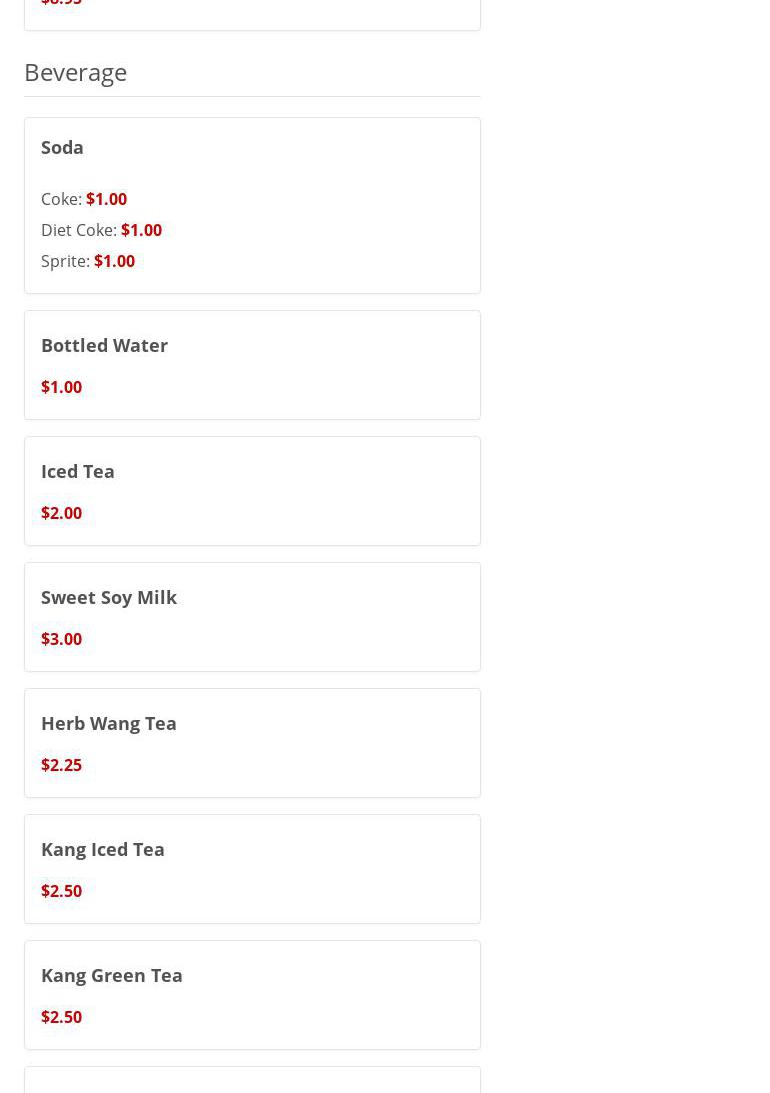Select the Iced Tea item title

pyautogui.click(x=77, y=471)
